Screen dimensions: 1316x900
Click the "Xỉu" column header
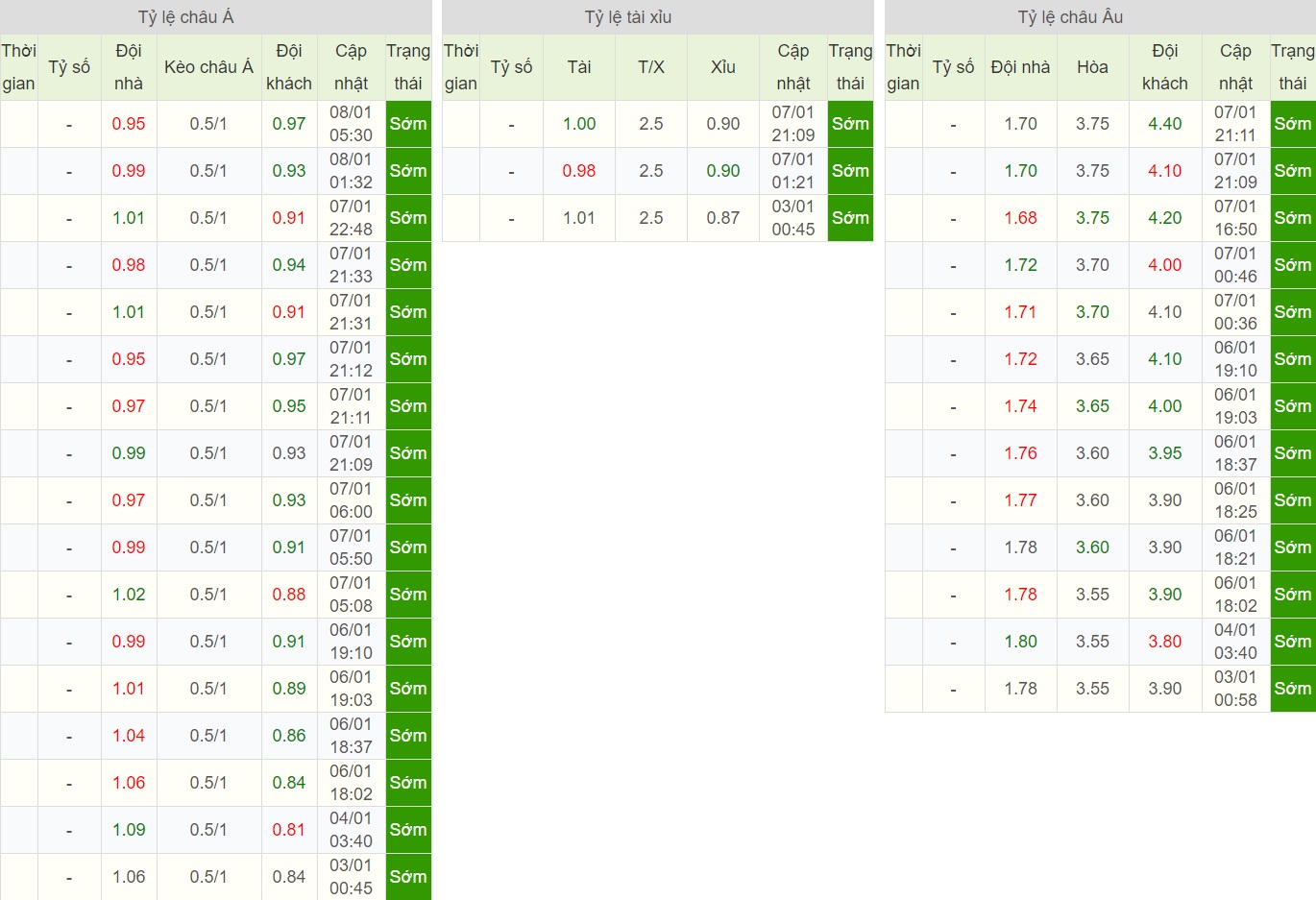click(x=723, y=67)
